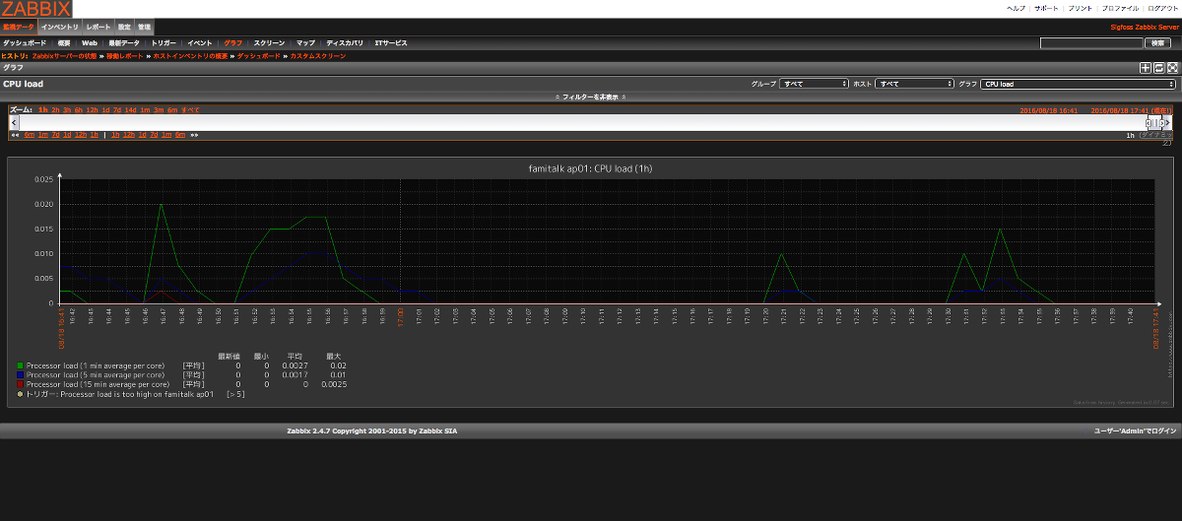Go to トリガー in the submenu
The image size is (1182, 521).
click(164, 44)
